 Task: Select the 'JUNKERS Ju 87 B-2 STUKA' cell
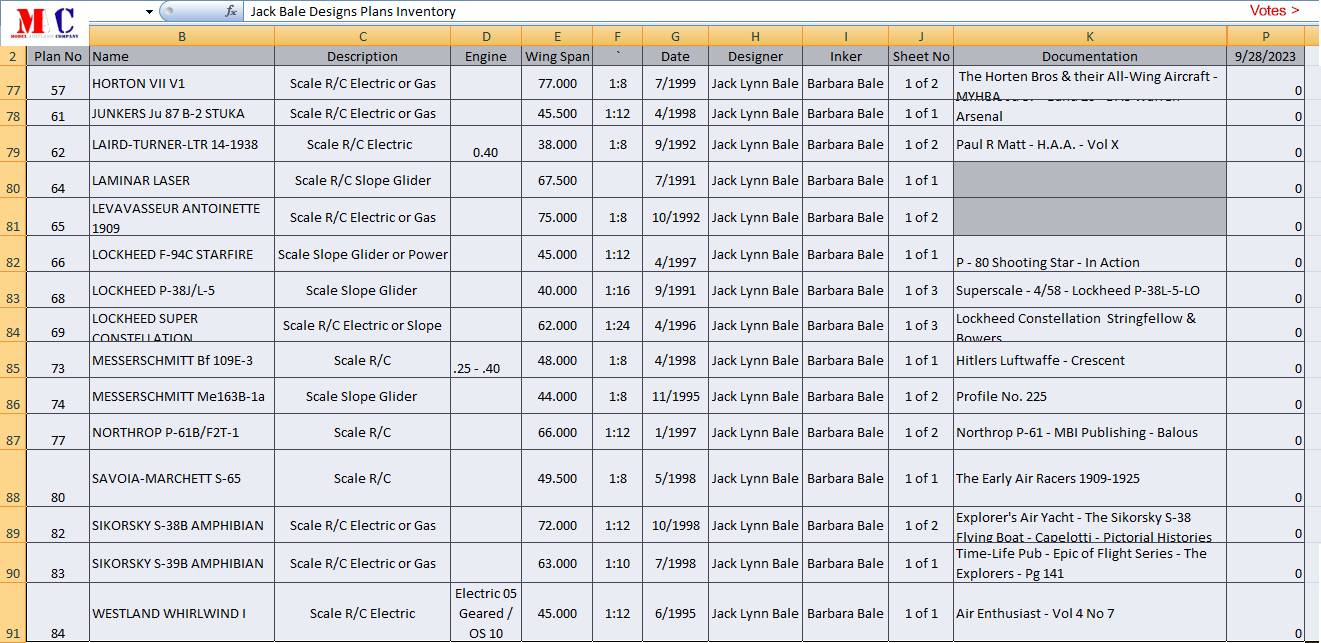point(182,113)
